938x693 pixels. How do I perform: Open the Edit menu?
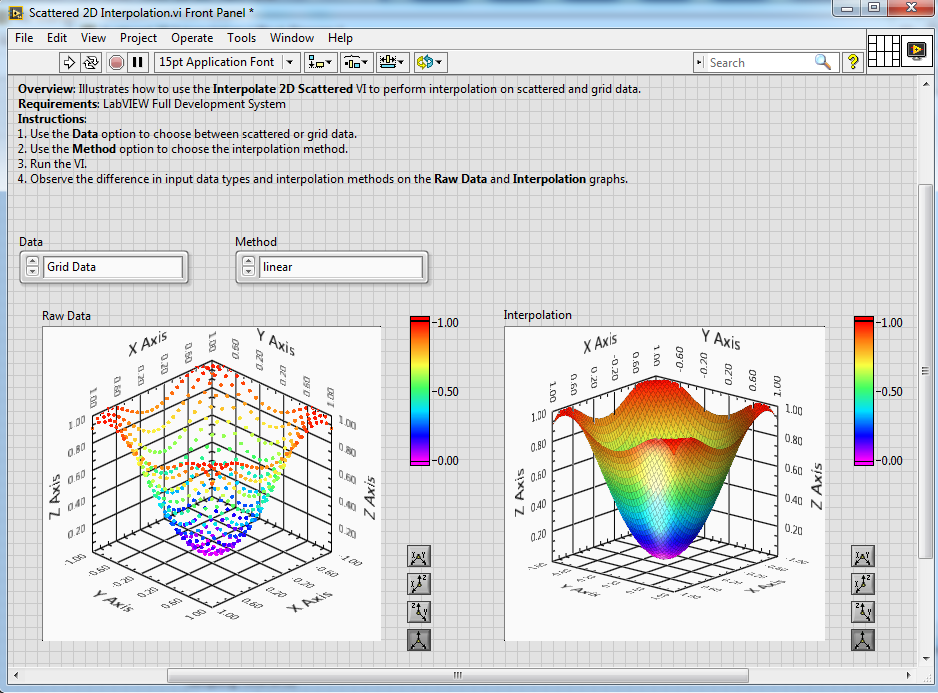click(57, 38)
